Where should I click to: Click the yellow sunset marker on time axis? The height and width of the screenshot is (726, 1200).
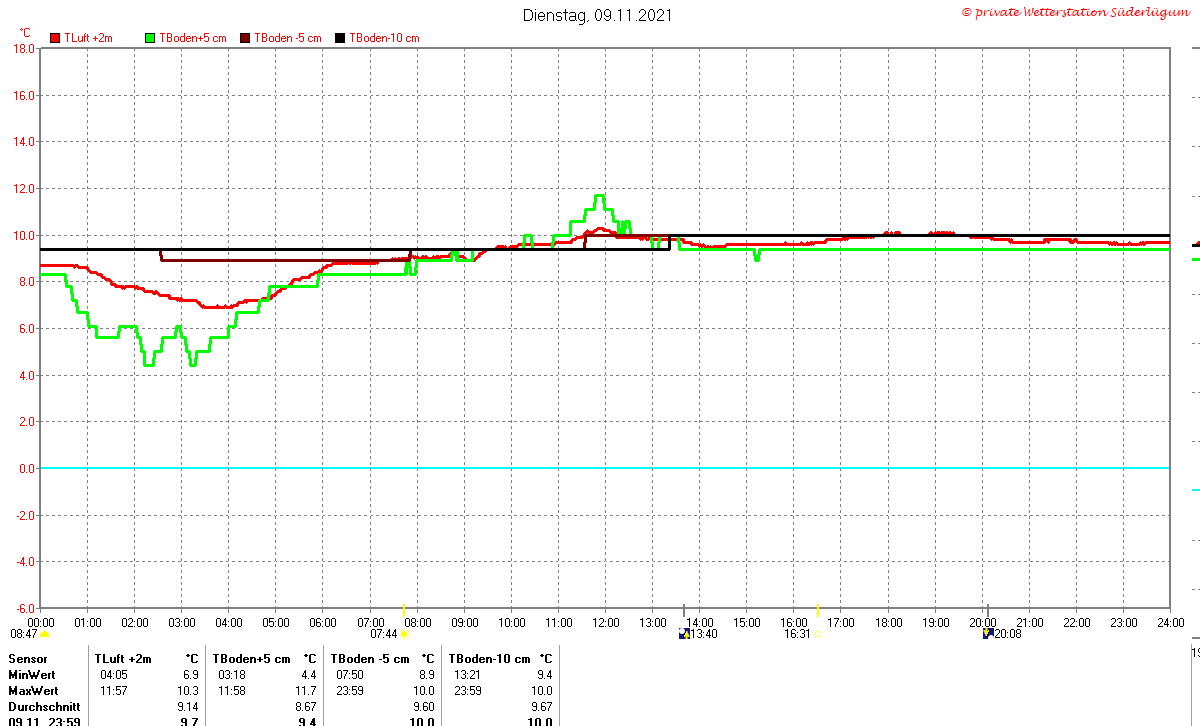coord(818,609)
